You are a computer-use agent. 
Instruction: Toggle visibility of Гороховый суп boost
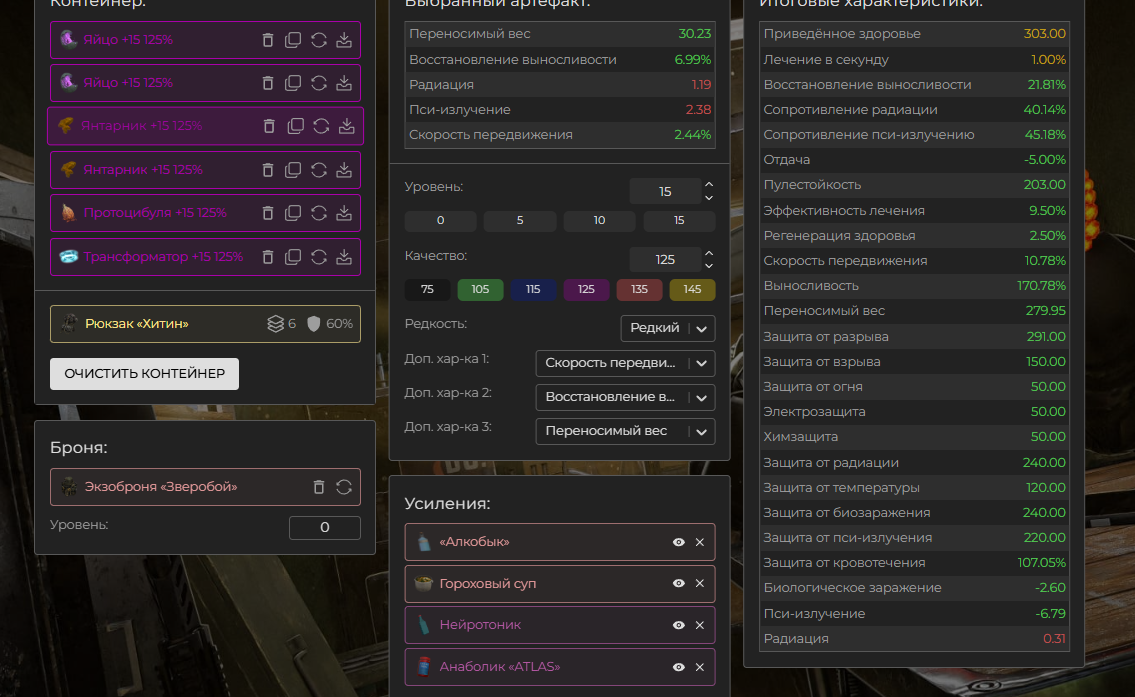tap(679, 583)
